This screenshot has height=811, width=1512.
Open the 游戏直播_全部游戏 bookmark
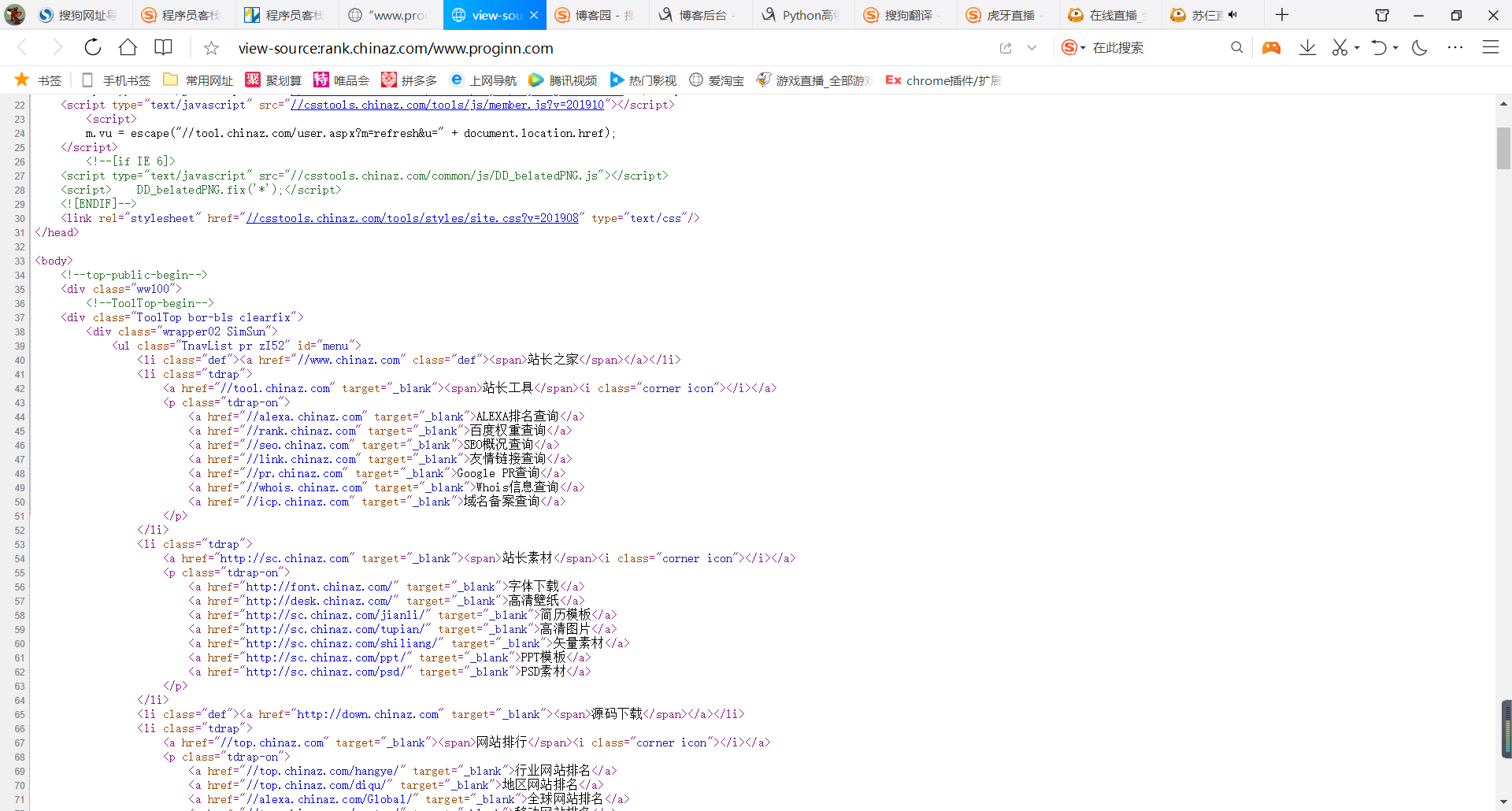pos(814,80)
